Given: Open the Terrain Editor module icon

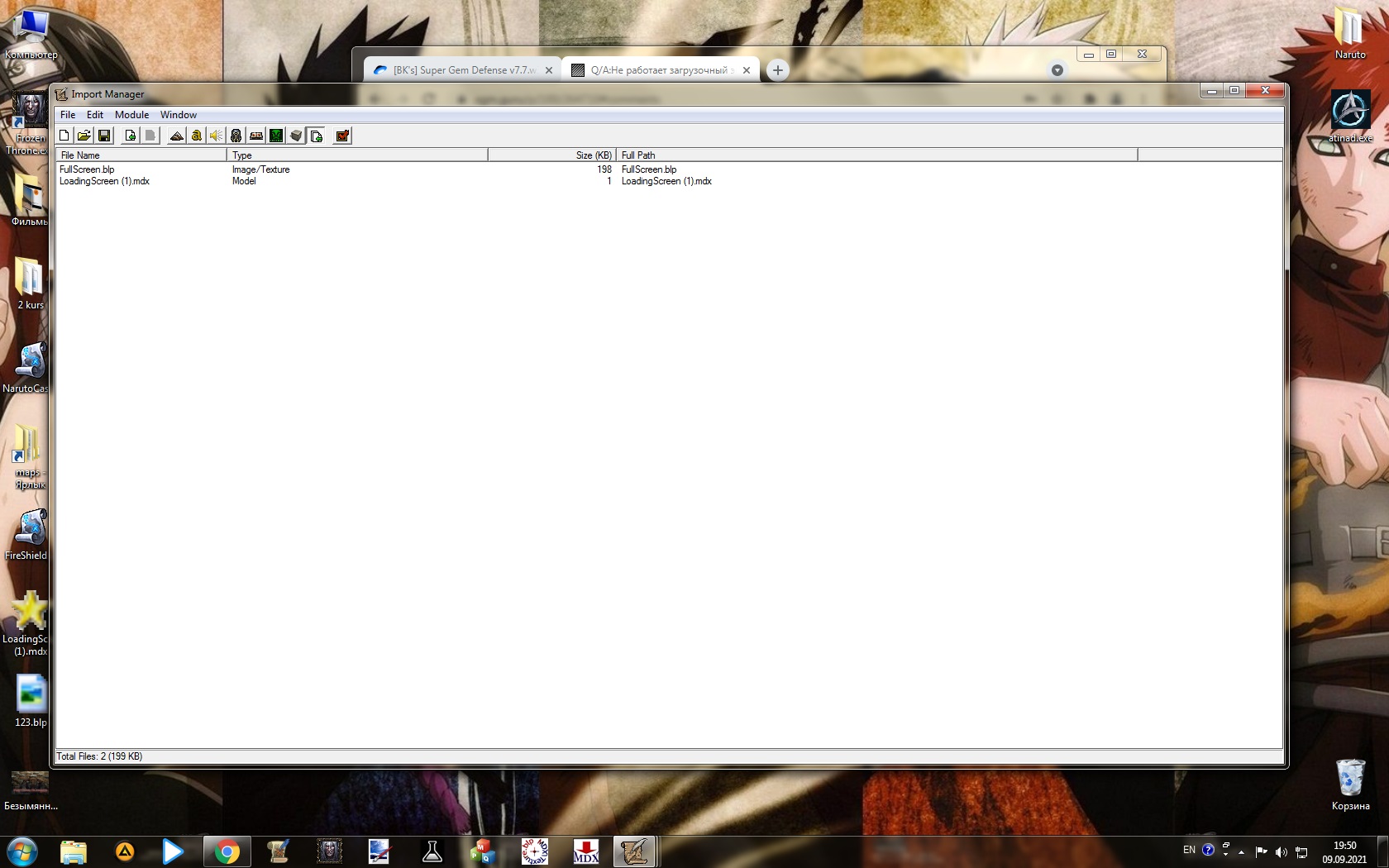Looking at the screenshot, I should [x=176, y=136].
